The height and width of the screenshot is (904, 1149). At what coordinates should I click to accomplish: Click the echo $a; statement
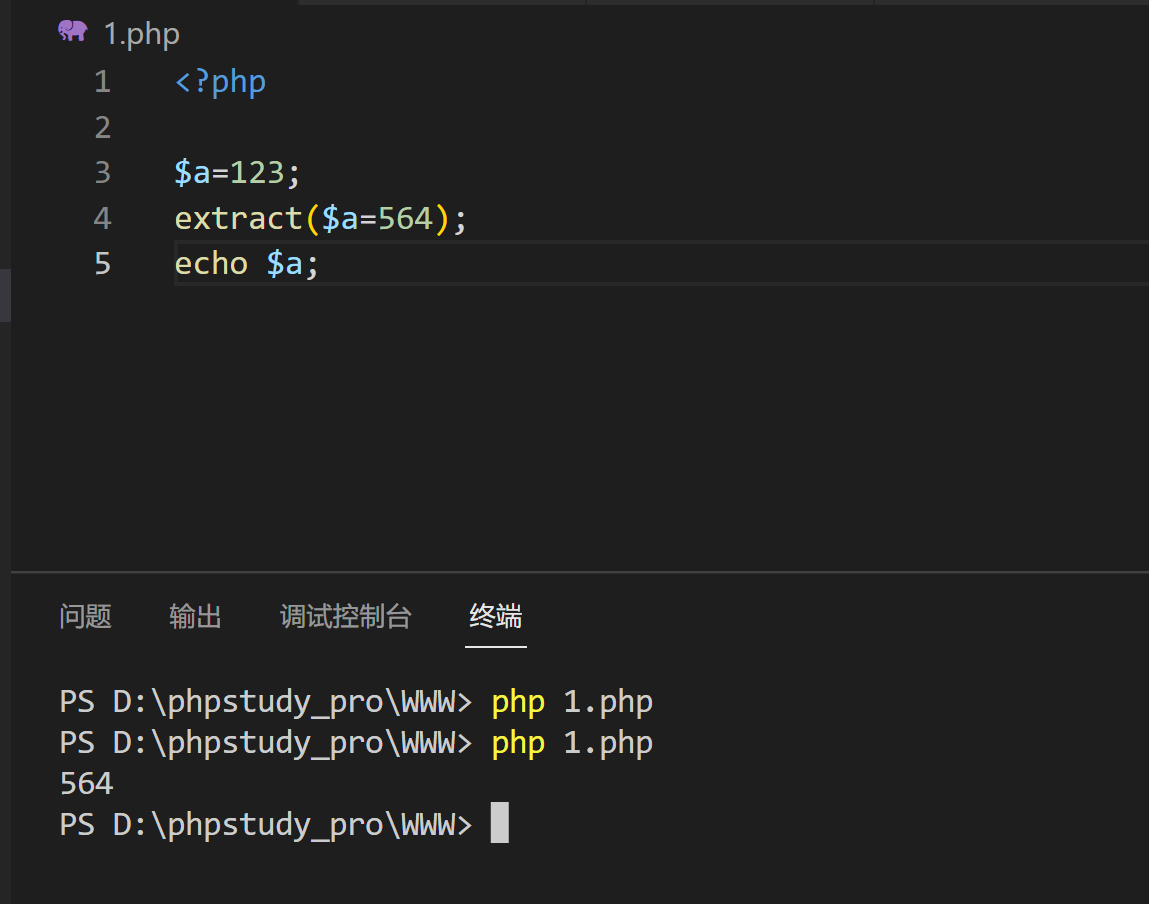coord(246,264)
